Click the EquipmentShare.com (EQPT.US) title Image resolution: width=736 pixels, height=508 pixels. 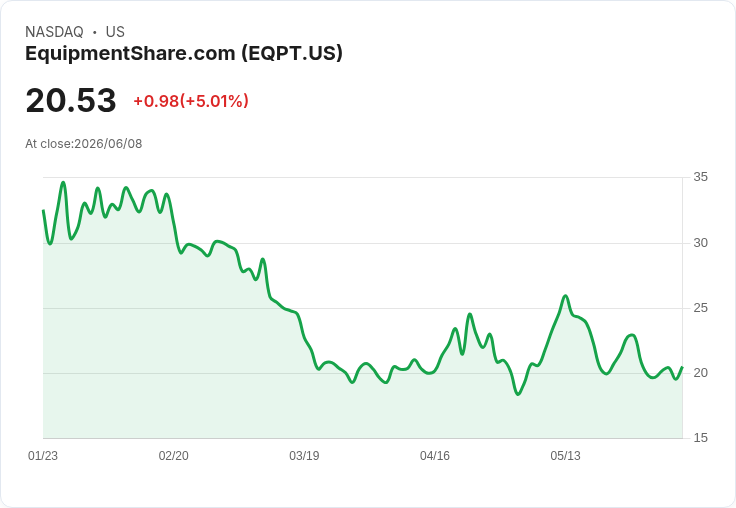click(184, 53)
